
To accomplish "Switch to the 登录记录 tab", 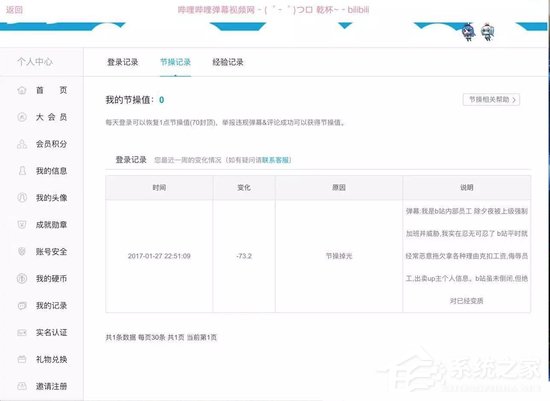I will pos(122,62).
